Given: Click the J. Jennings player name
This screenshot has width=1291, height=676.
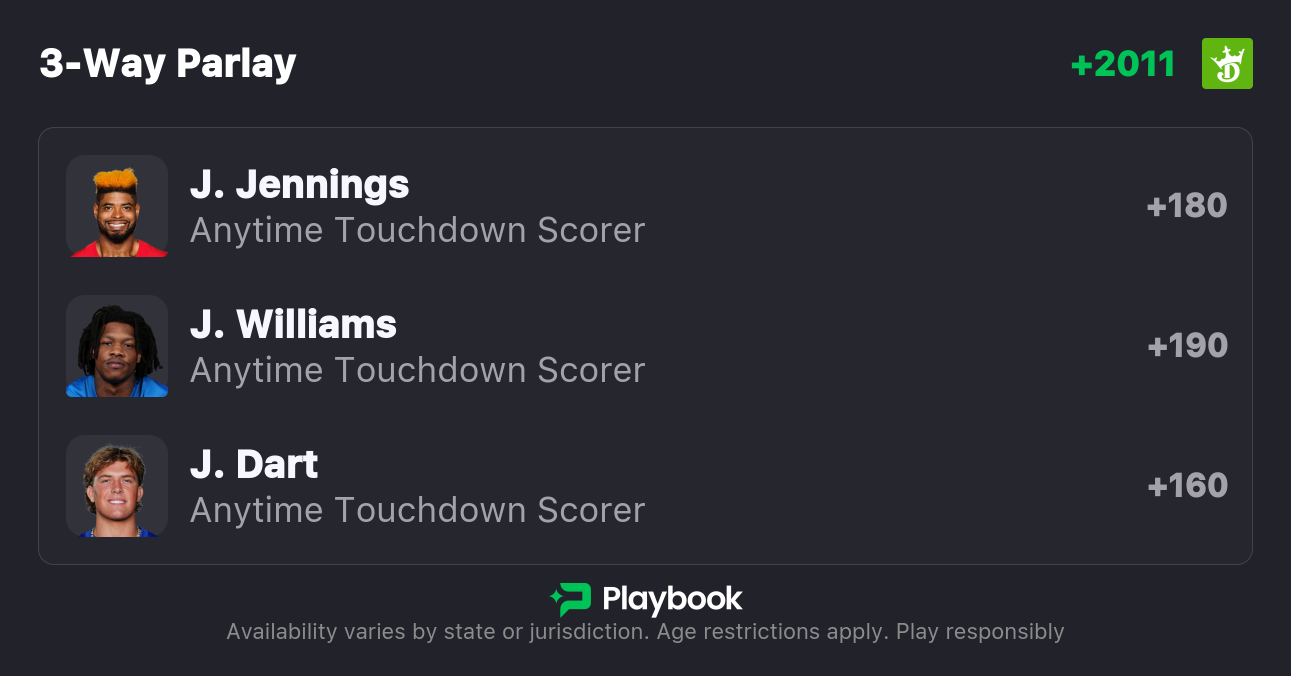Looking at the screenshot, I should click(x=300, y=185).
